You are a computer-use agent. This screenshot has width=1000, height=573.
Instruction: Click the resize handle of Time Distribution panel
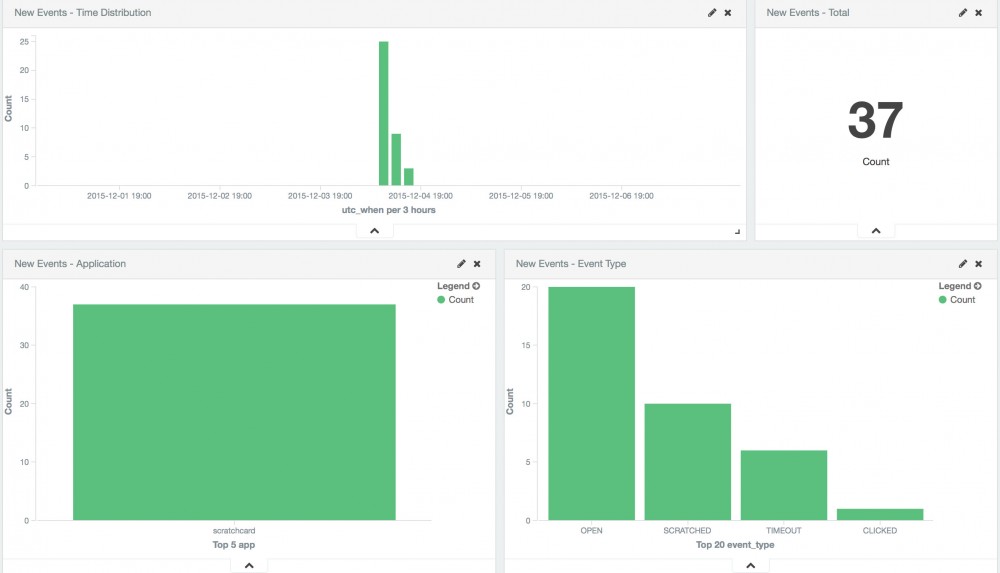click(x=738, y=231)
